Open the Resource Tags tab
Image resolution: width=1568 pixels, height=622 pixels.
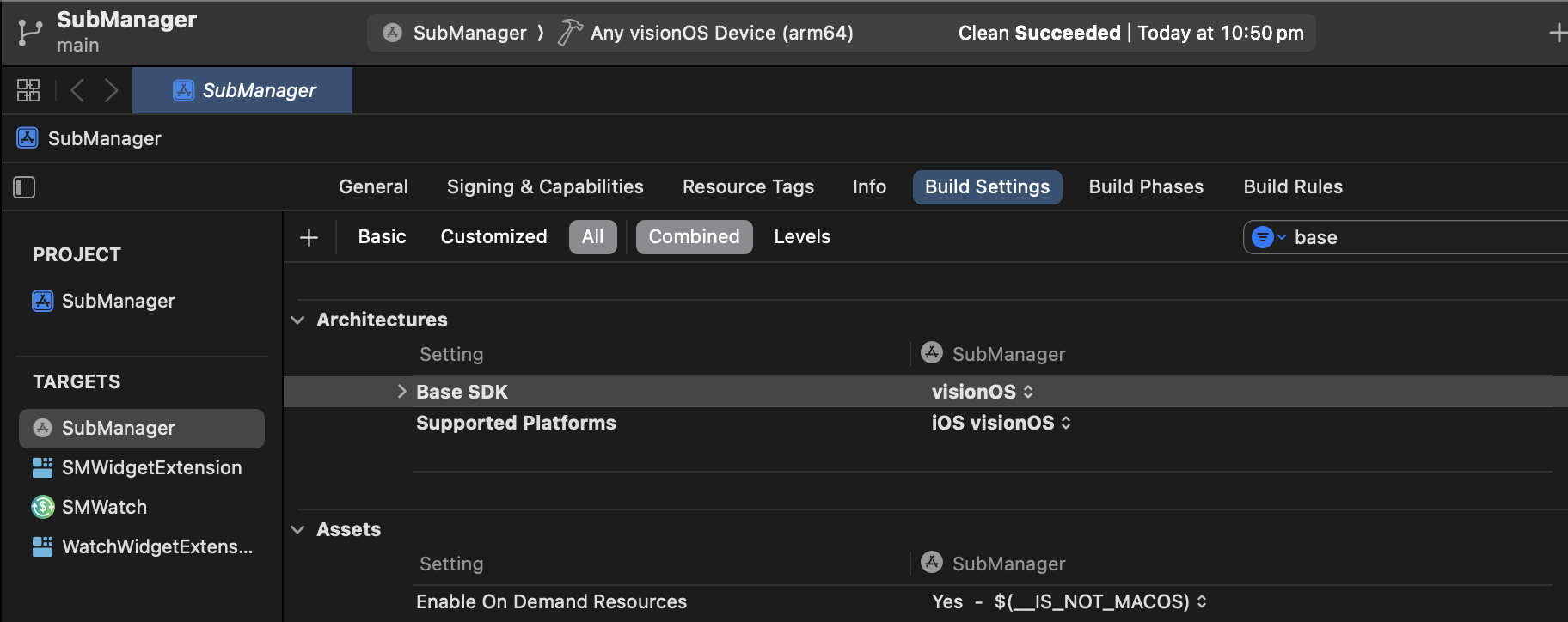748,186
